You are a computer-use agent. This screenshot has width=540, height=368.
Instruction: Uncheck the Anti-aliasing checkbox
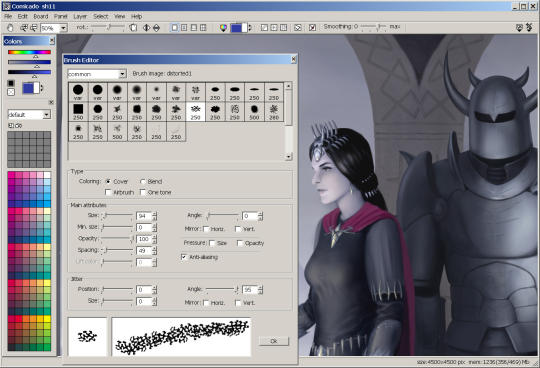click(x=184, y=257)
